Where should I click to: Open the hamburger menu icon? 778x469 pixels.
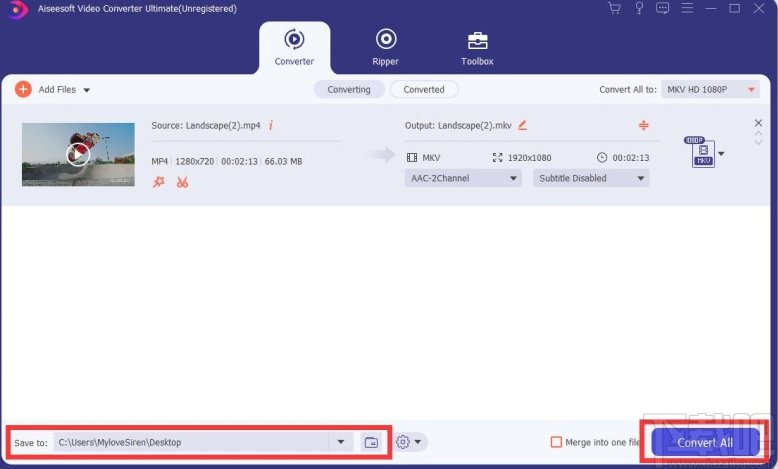[x=687, y=8]
